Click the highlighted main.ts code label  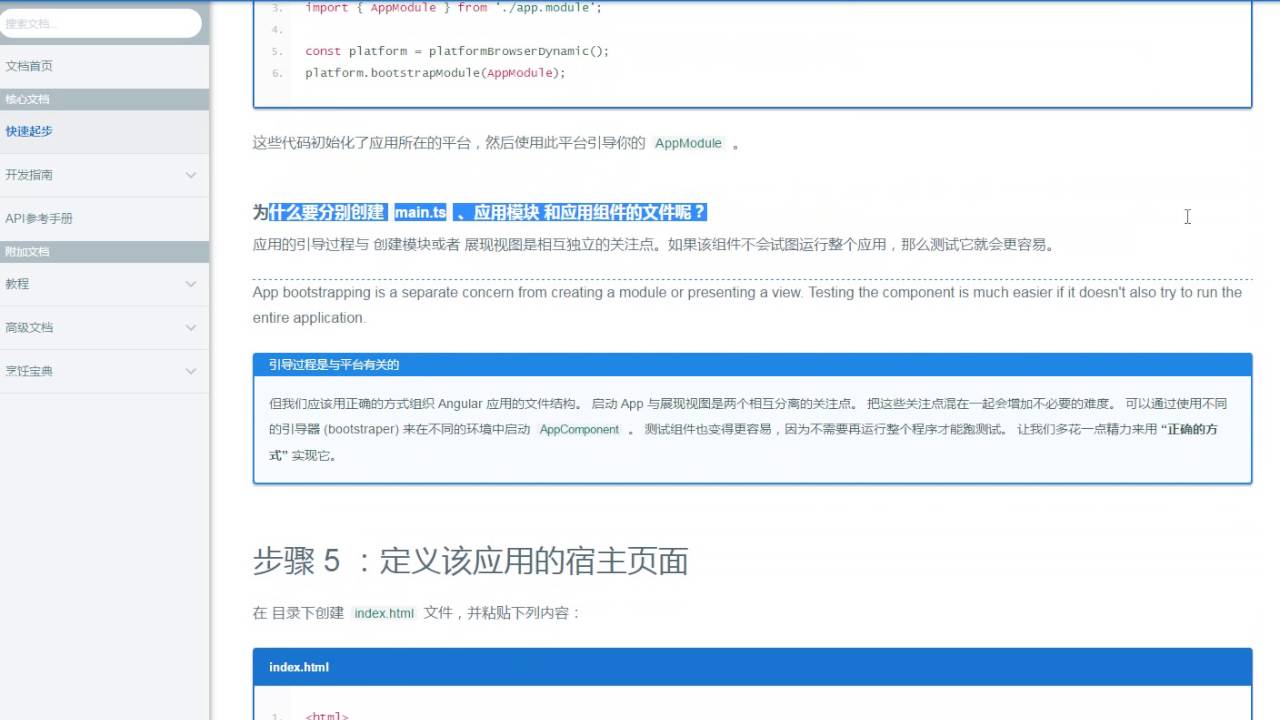[x=420, y=212]
